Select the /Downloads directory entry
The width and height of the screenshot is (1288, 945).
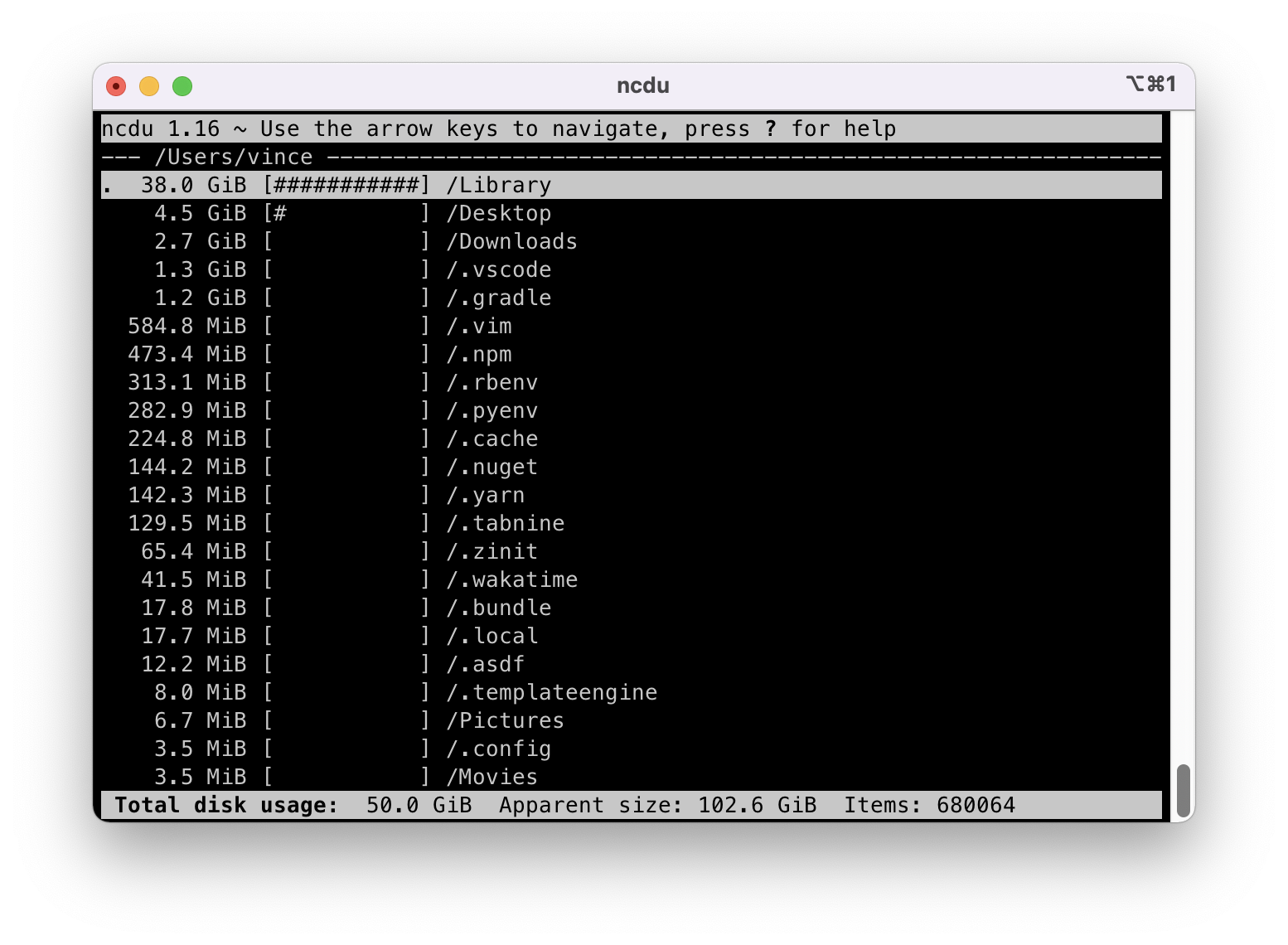632,241
